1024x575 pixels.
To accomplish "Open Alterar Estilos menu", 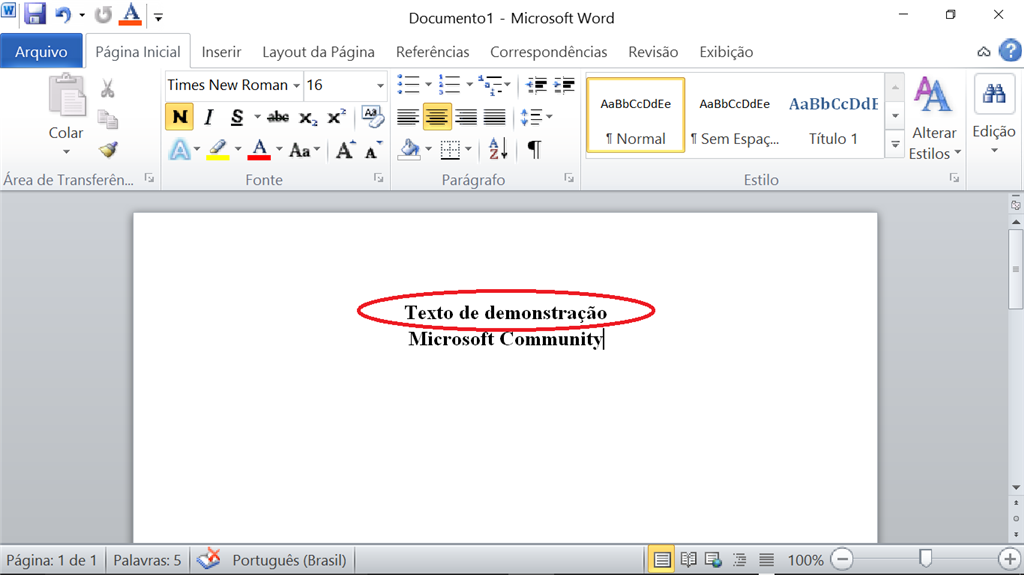I will pos(934,118).
